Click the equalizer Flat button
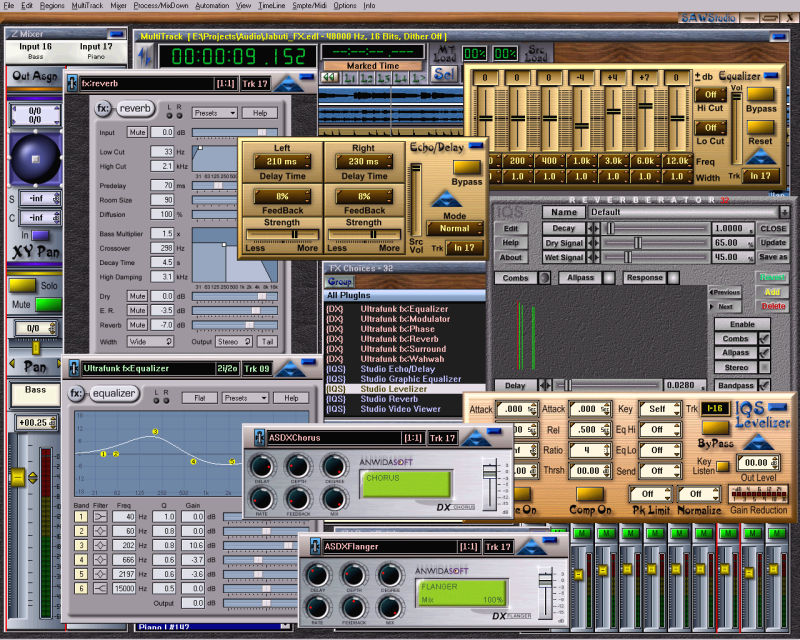The height and width of the screenshot is (640, 800). (x=199, y=398)
